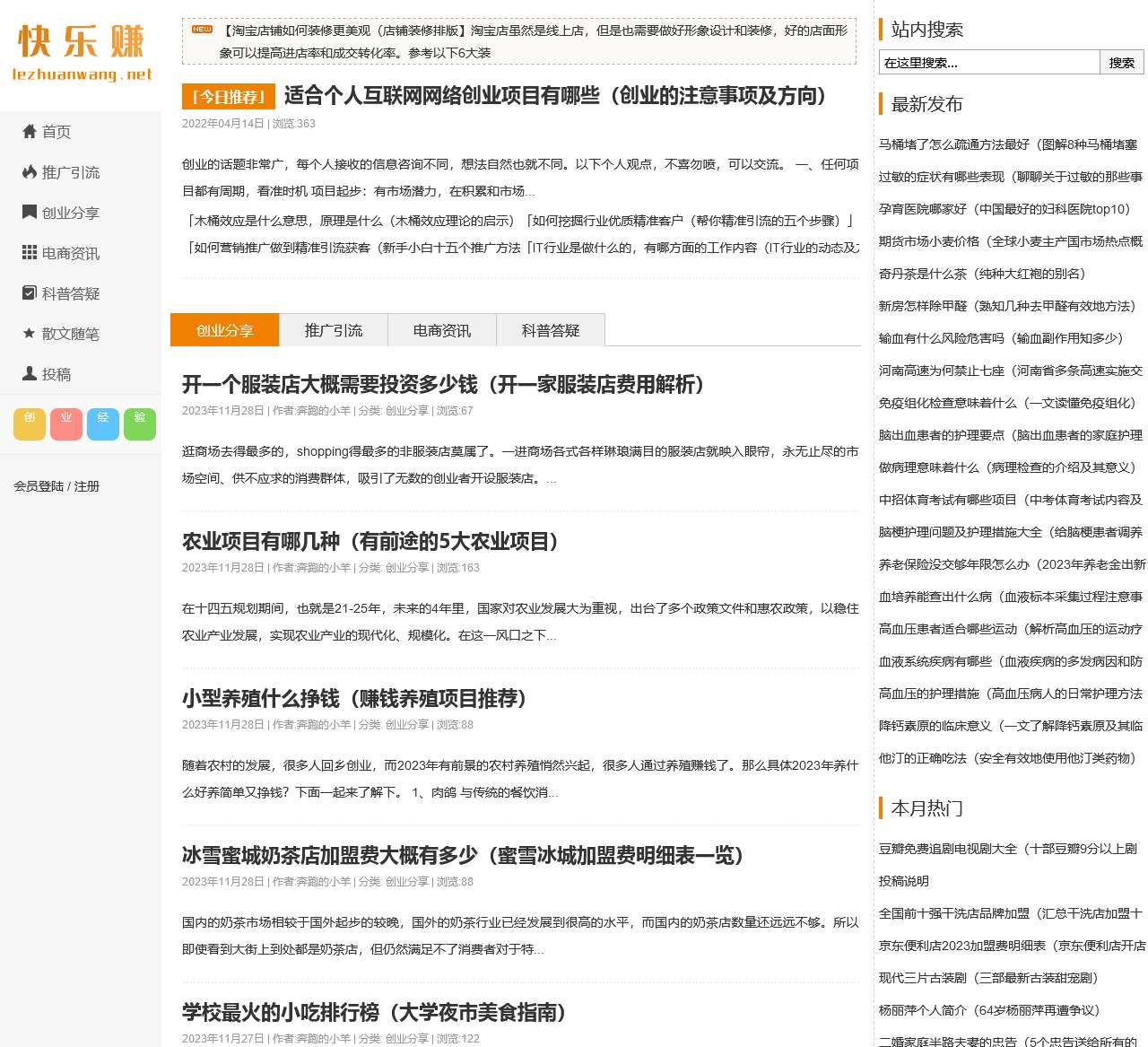Open the 科普答疑 tab
The image size is (1148, 1047).
551,330
